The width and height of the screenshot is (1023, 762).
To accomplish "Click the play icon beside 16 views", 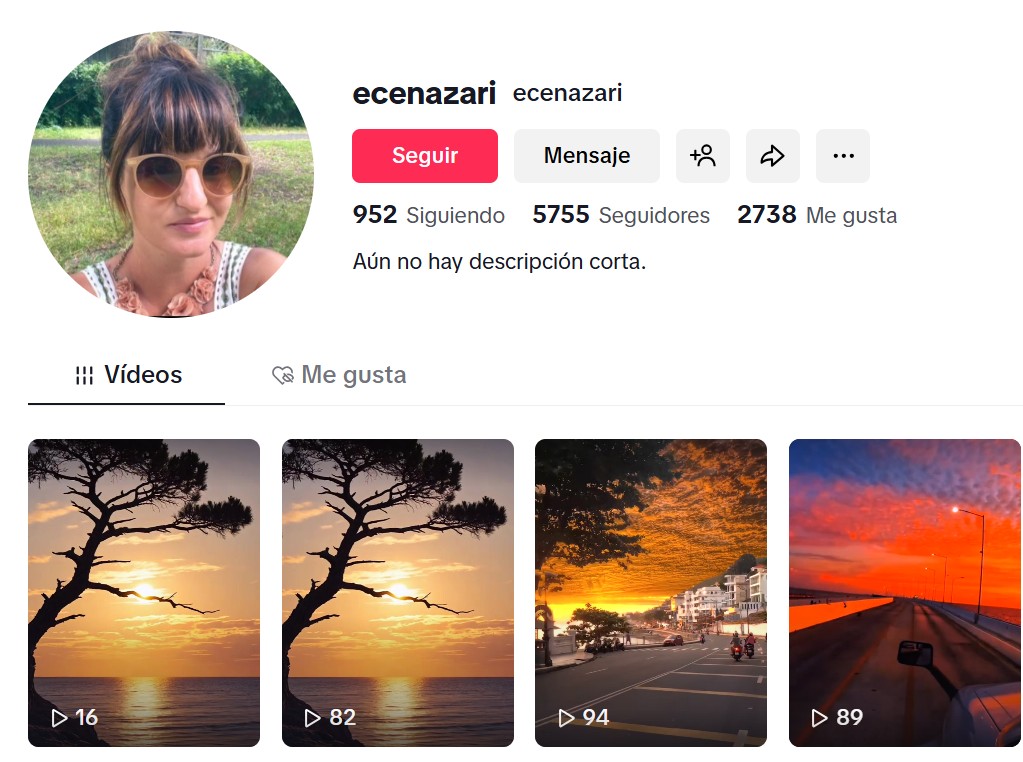I will [59, 717].
